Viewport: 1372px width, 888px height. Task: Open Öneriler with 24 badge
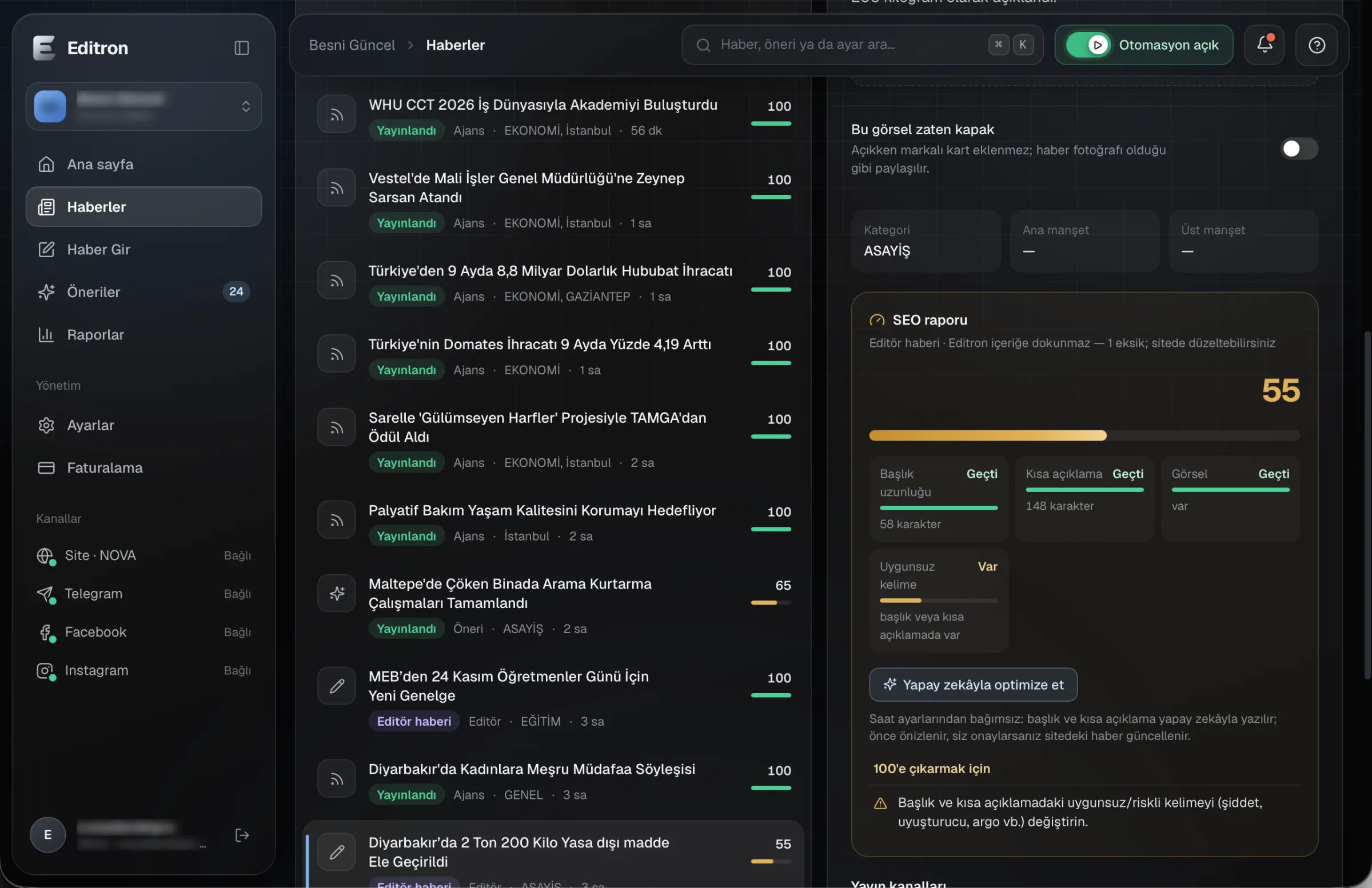tap(143, 291)
